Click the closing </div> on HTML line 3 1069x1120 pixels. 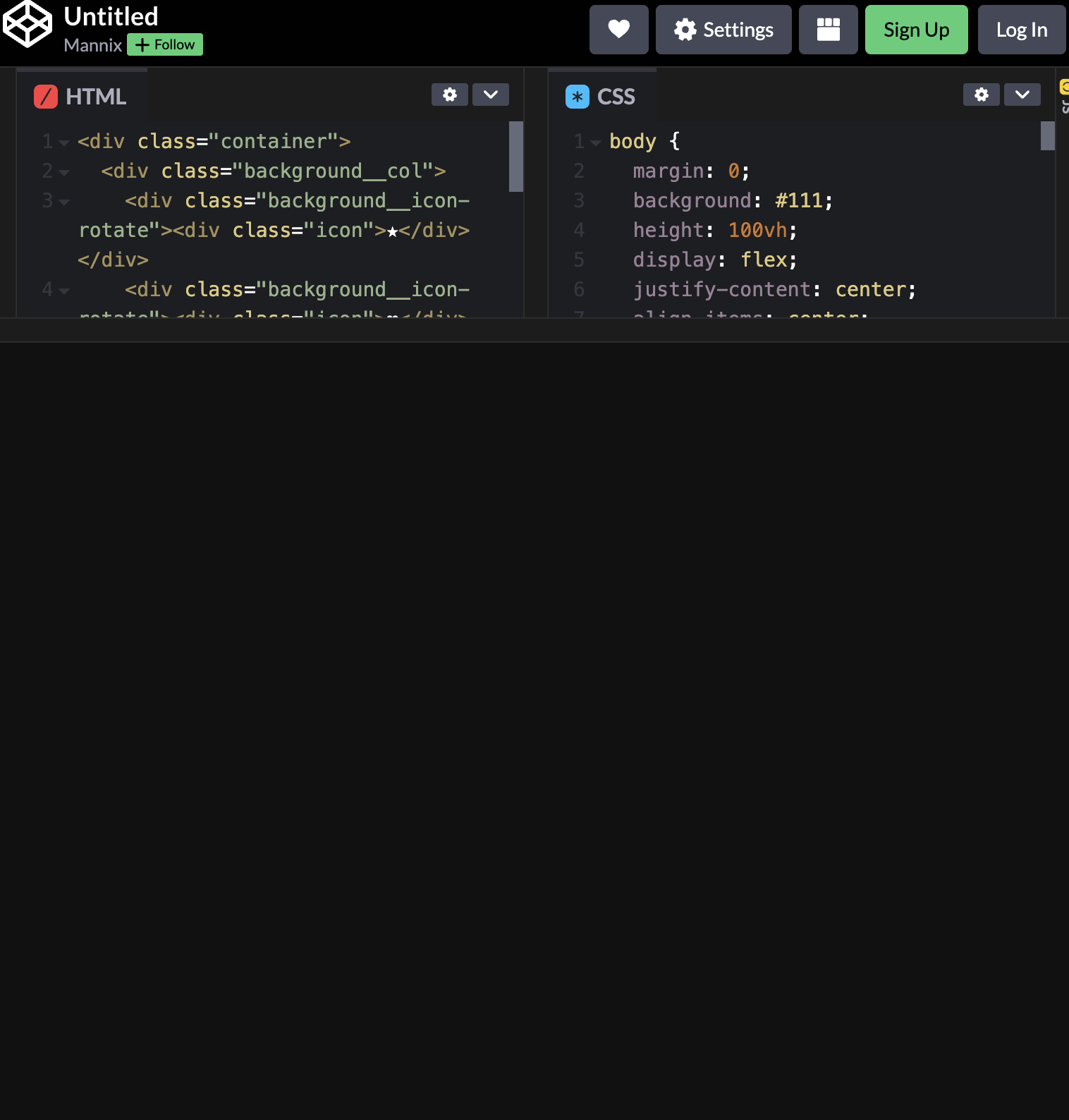pyautogui.click(x=113, y=260)
